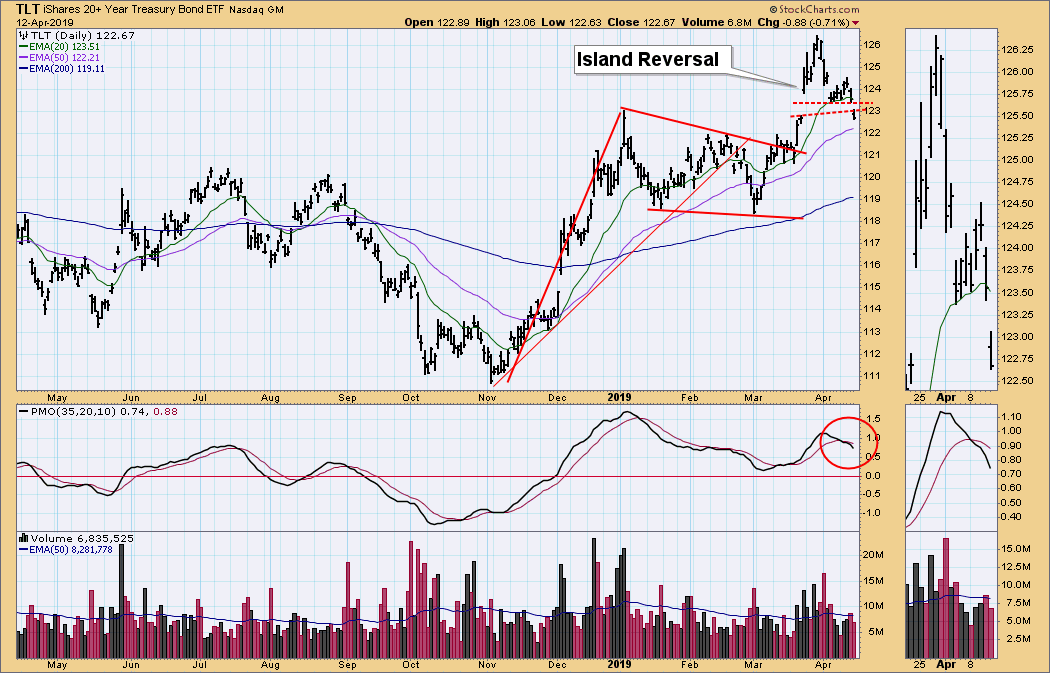1050x673 pixels.
Task: Click the iShares 20+ Year Treasury Bond ETF title
Action: tap(133, 10)
